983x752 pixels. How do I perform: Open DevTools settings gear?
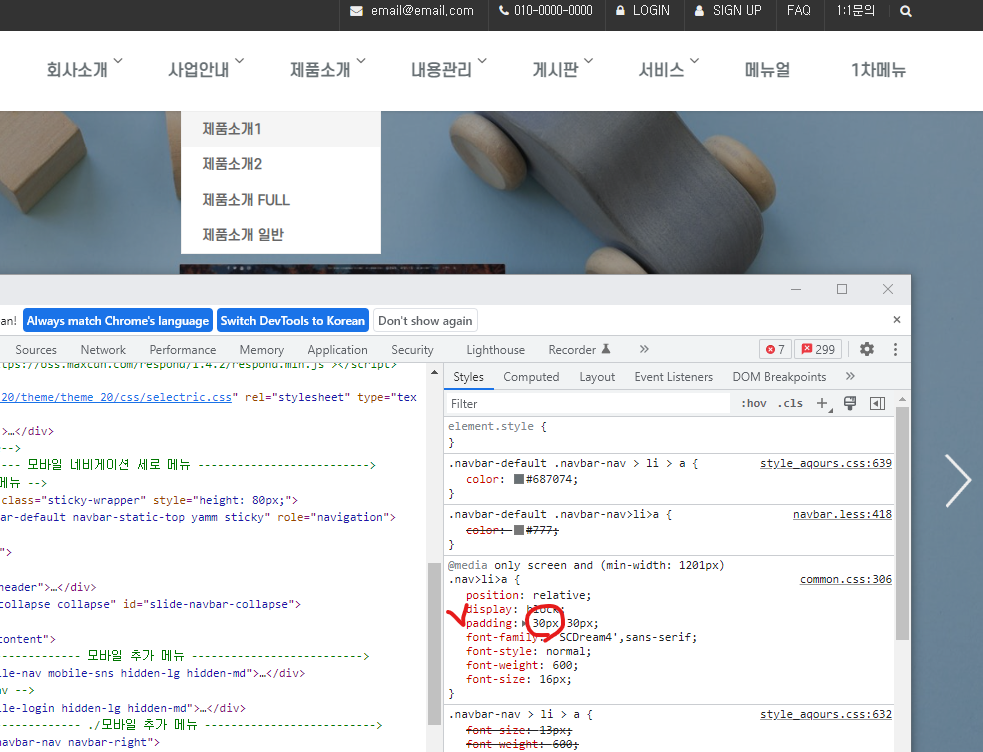[x=866, y=349]
